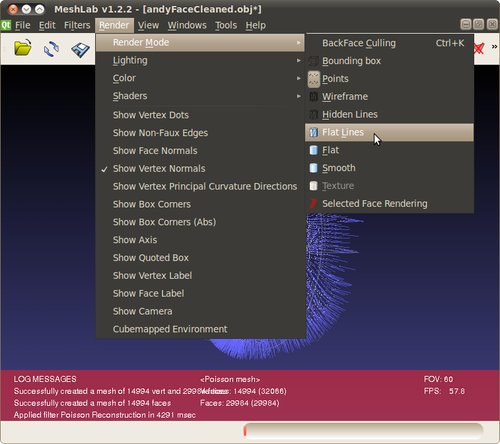Open the Tools menu
Viewport: 500px width, 444px height.
[x=226, y=25]
